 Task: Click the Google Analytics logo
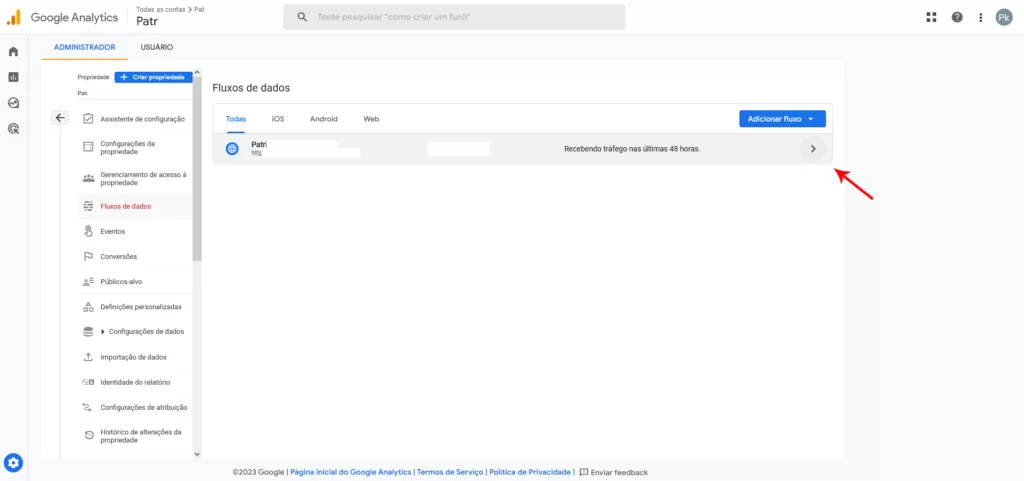pyautogui.click(x=63, y=18)
